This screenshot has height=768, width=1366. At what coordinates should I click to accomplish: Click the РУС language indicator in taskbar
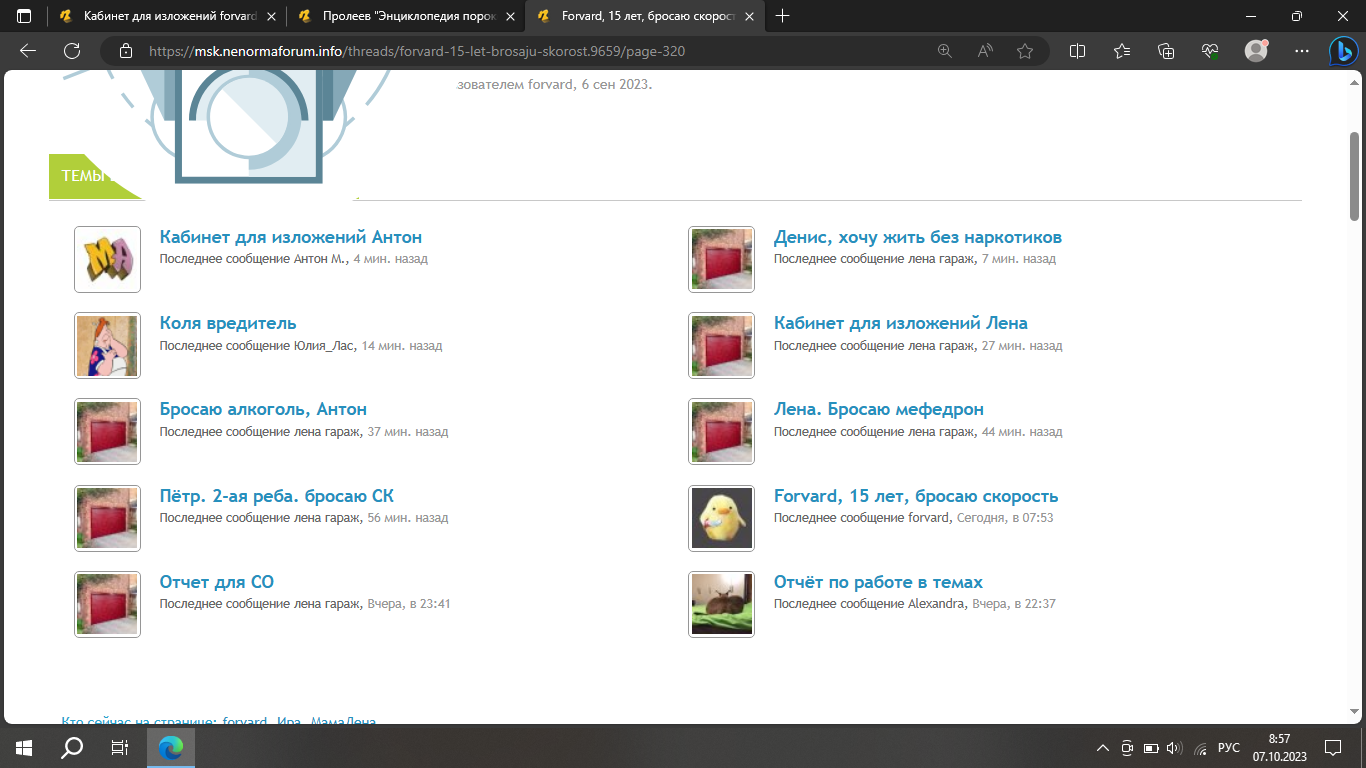[x=1229, y=748]
